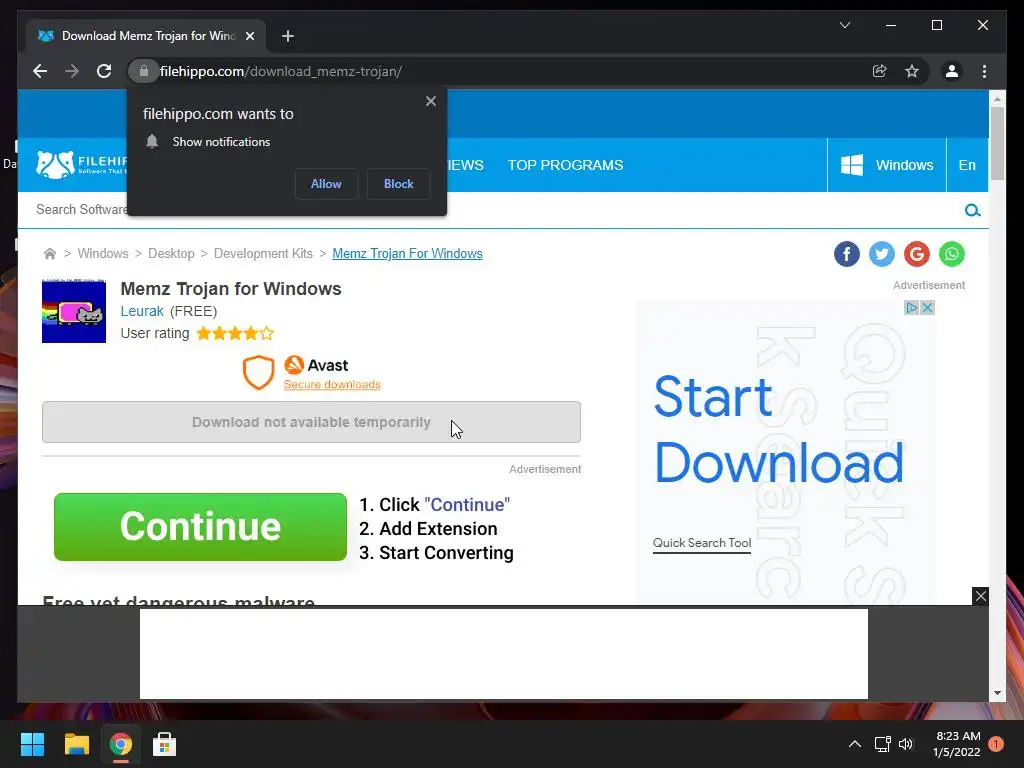Click the user rating stars
This screenshot has height=768, width=1024.
tap(235, 334)
